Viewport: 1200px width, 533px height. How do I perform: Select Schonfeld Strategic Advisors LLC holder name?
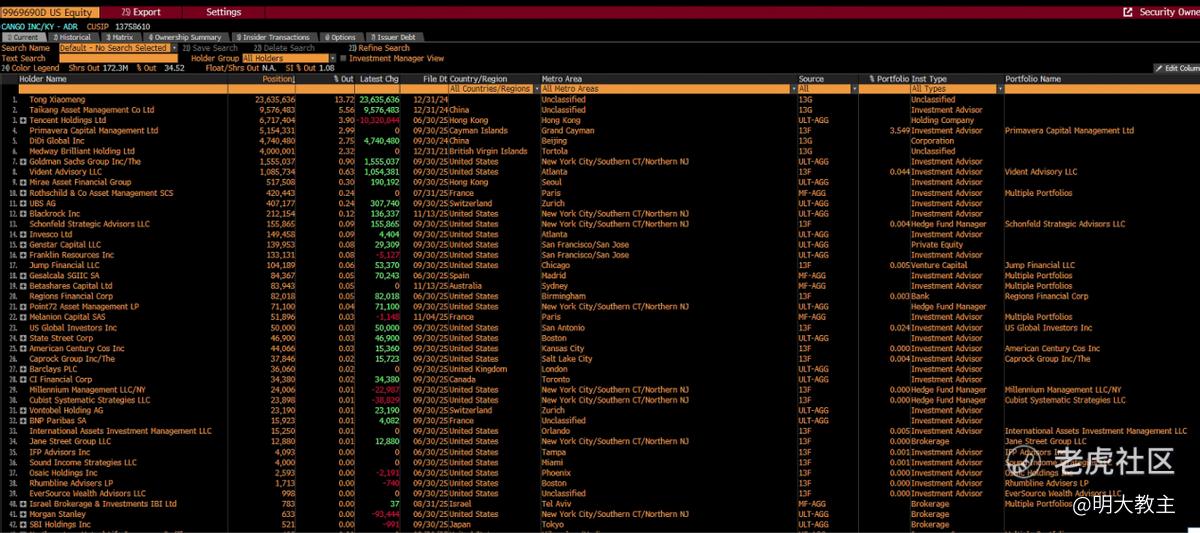(89, 224)
